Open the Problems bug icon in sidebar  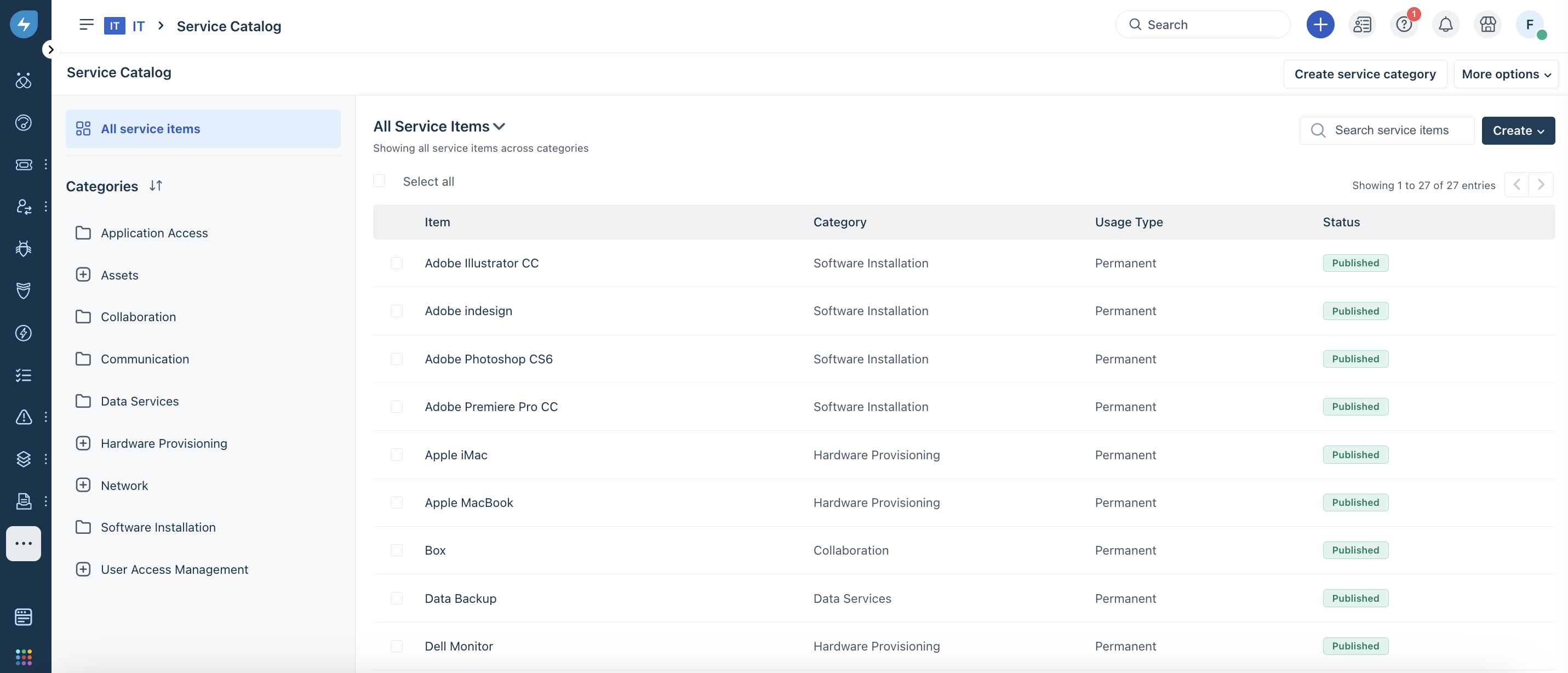pyautogui.click(x=23, y=248)
